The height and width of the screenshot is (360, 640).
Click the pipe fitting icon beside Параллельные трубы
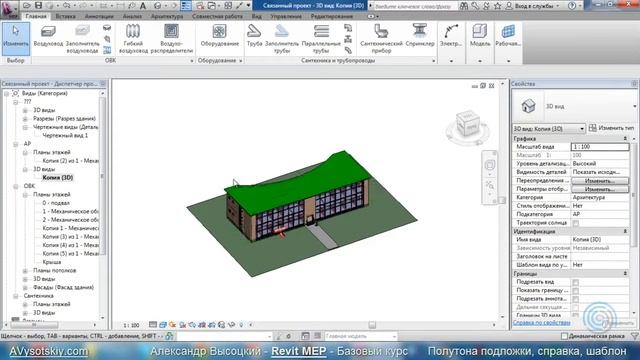(x=348, y=28)
